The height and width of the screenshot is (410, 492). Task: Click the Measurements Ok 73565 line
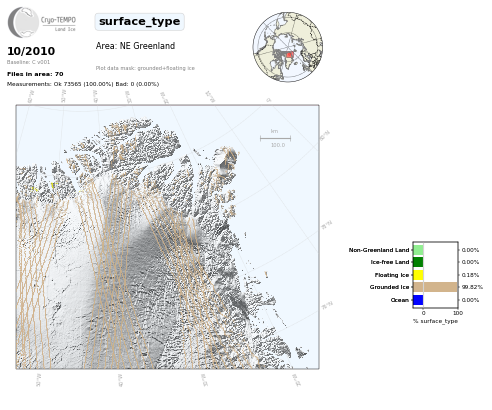pyautogui.click(x=83, y=84)
